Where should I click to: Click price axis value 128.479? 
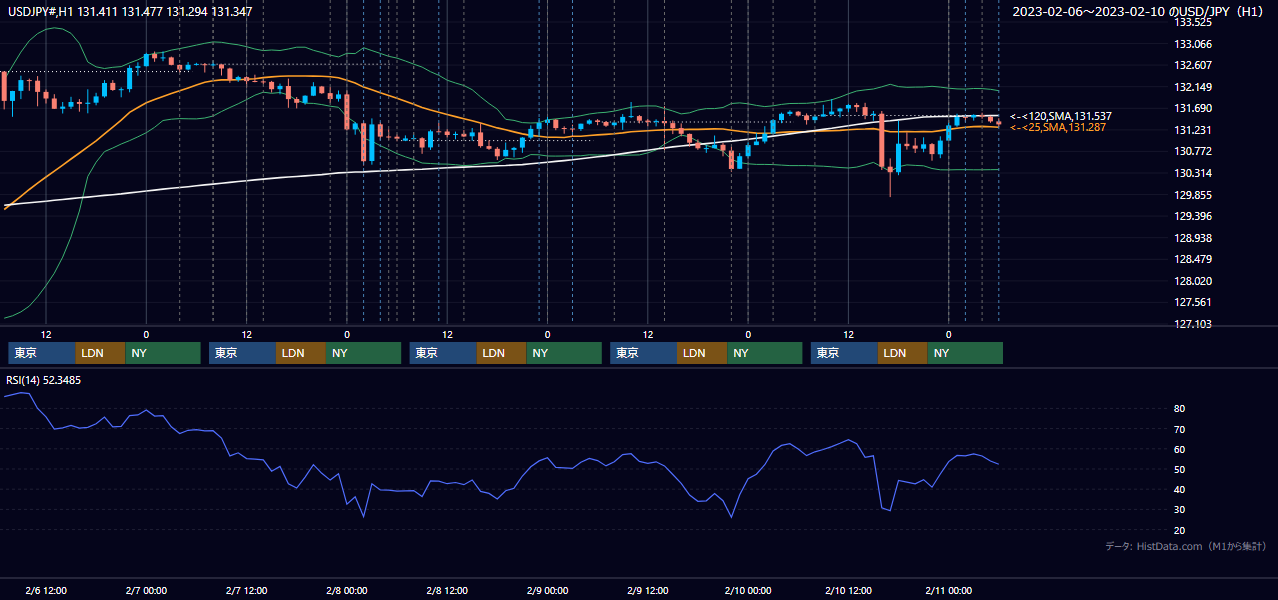pyautogui.click(x=1192, y=259)
